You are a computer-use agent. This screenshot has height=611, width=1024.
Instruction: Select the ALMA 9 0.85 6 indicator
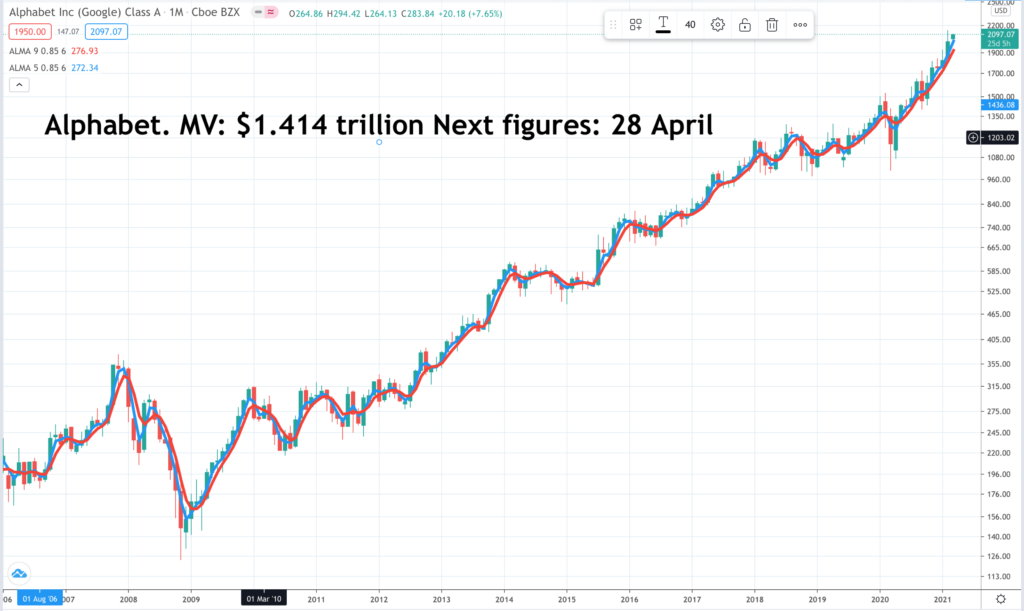pyautogui.click(x=37, y=51)
